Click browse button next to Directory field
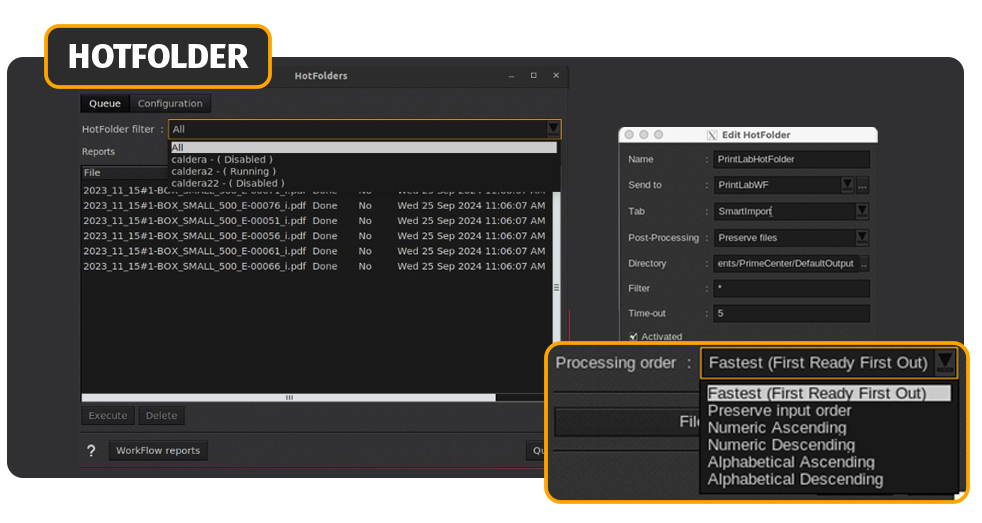 (864, 263)
